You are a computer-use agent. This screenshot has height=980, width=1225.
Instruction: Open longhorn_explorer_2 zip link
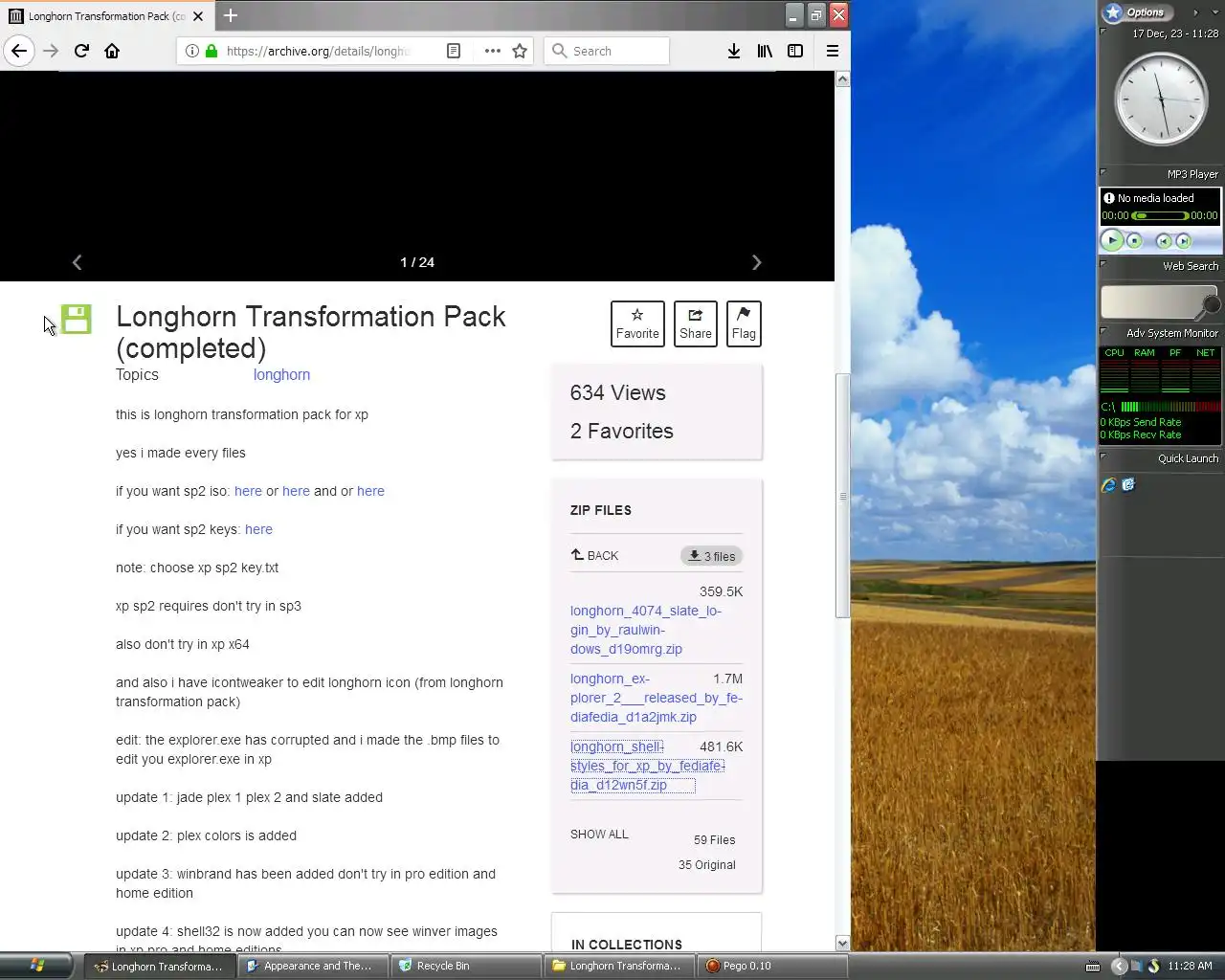657,698
